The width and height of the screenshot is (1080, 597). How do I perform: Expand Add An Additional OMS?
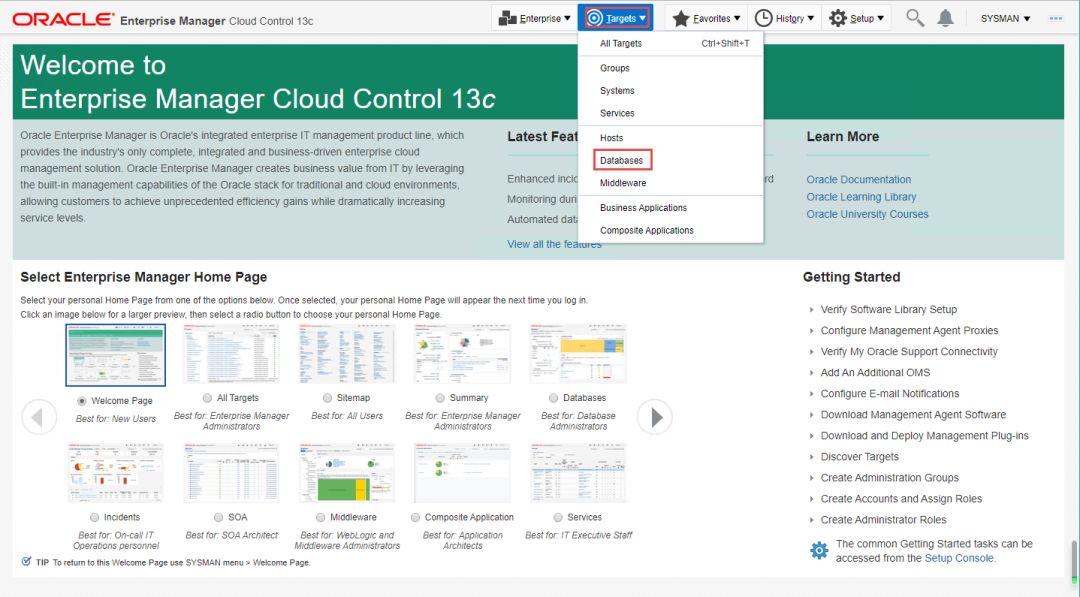811,373
